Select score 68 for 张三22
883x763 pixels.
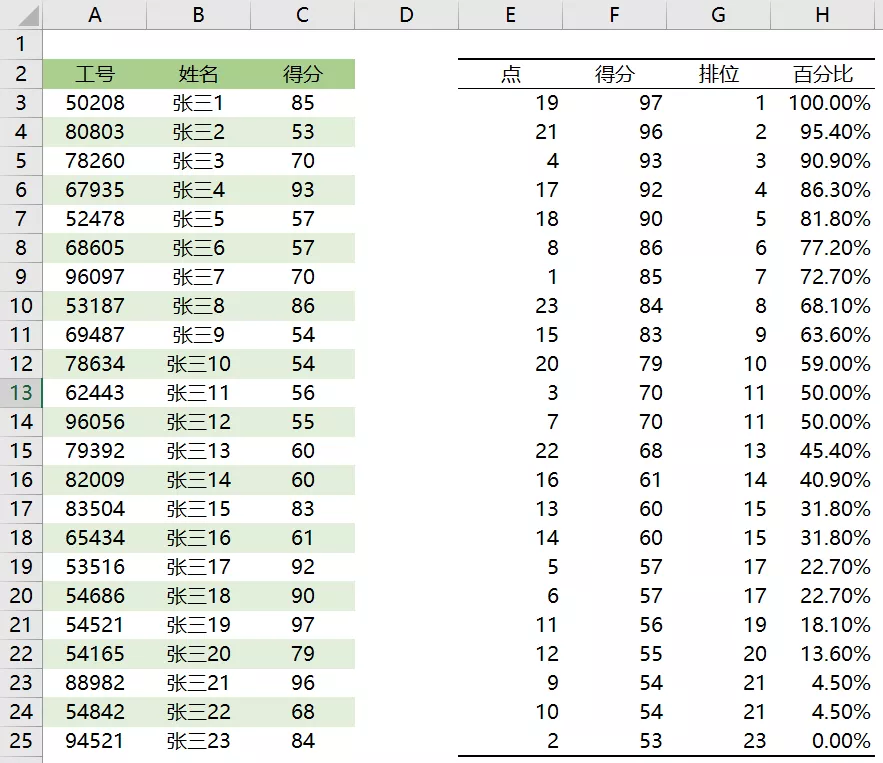click(x=302, y=712)
